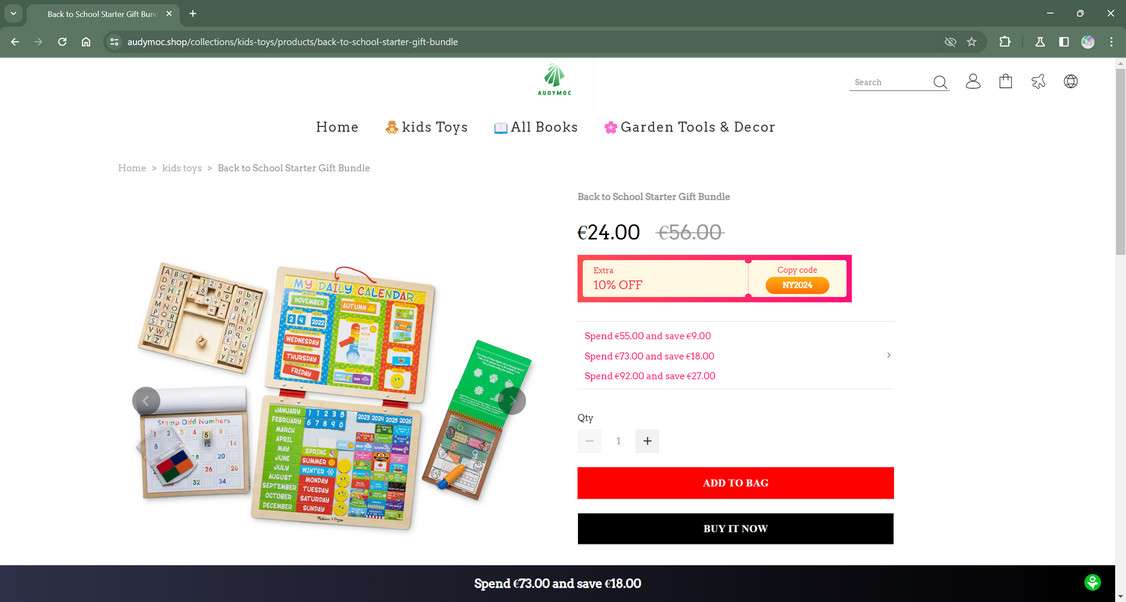Decrease quantity with minus button
This screenshot has height=602, width=1126.
[590, 441]
